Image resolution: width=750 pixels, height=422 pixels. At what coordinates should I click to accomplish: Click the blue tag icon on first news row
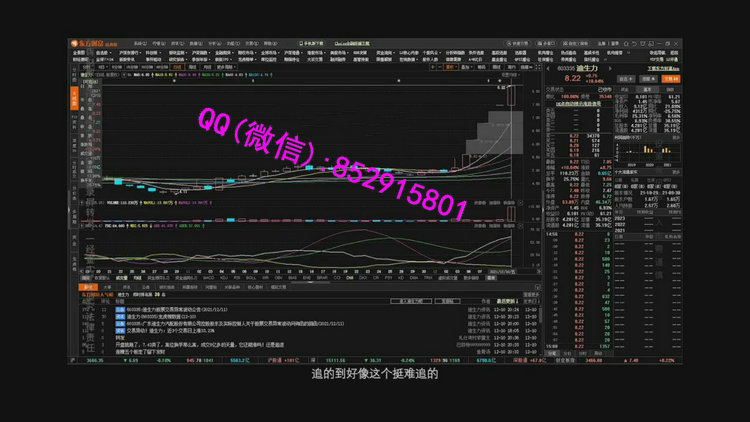tap(120, 310)
